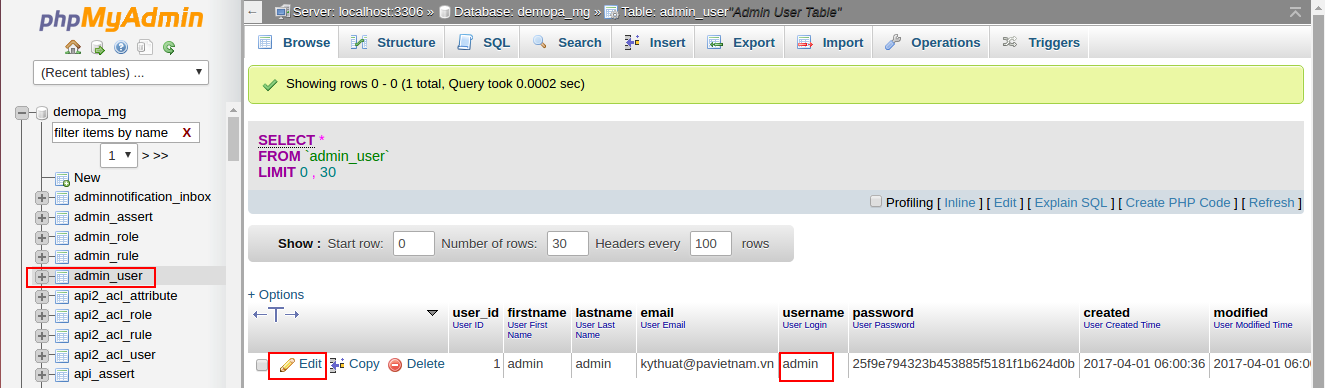1325x388 pixels.
Task: Click the Refresh link
Action: (1272, 202)
